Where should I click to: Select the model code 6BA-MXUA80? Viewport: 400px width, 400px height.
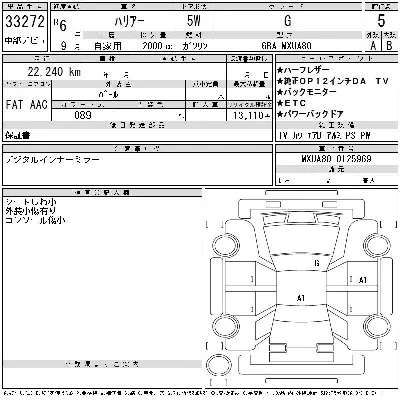click(x=287, y=46)
